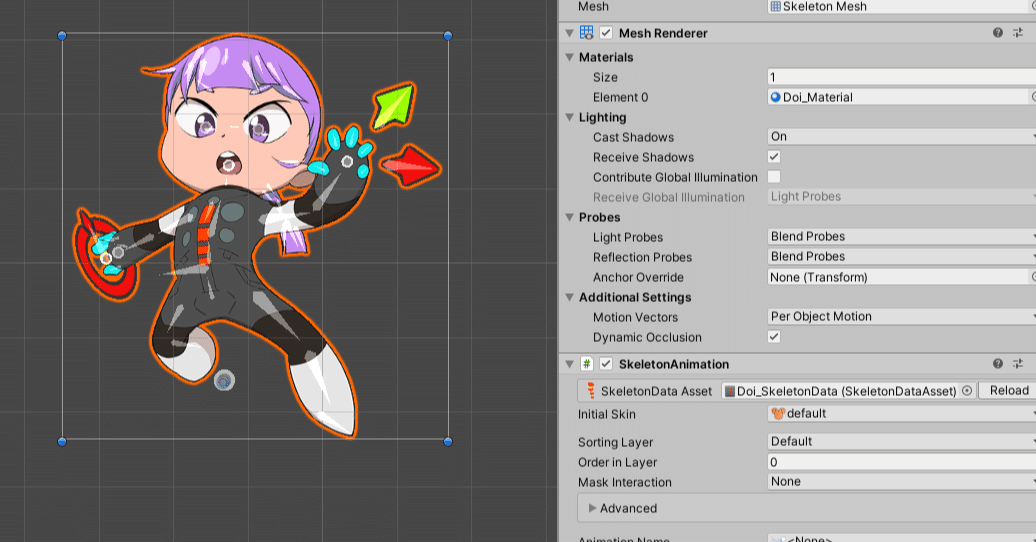Screen dimensions: 1036x542
Task: Click the red X-axis gizmo arrow
Action: click(411, 167)
